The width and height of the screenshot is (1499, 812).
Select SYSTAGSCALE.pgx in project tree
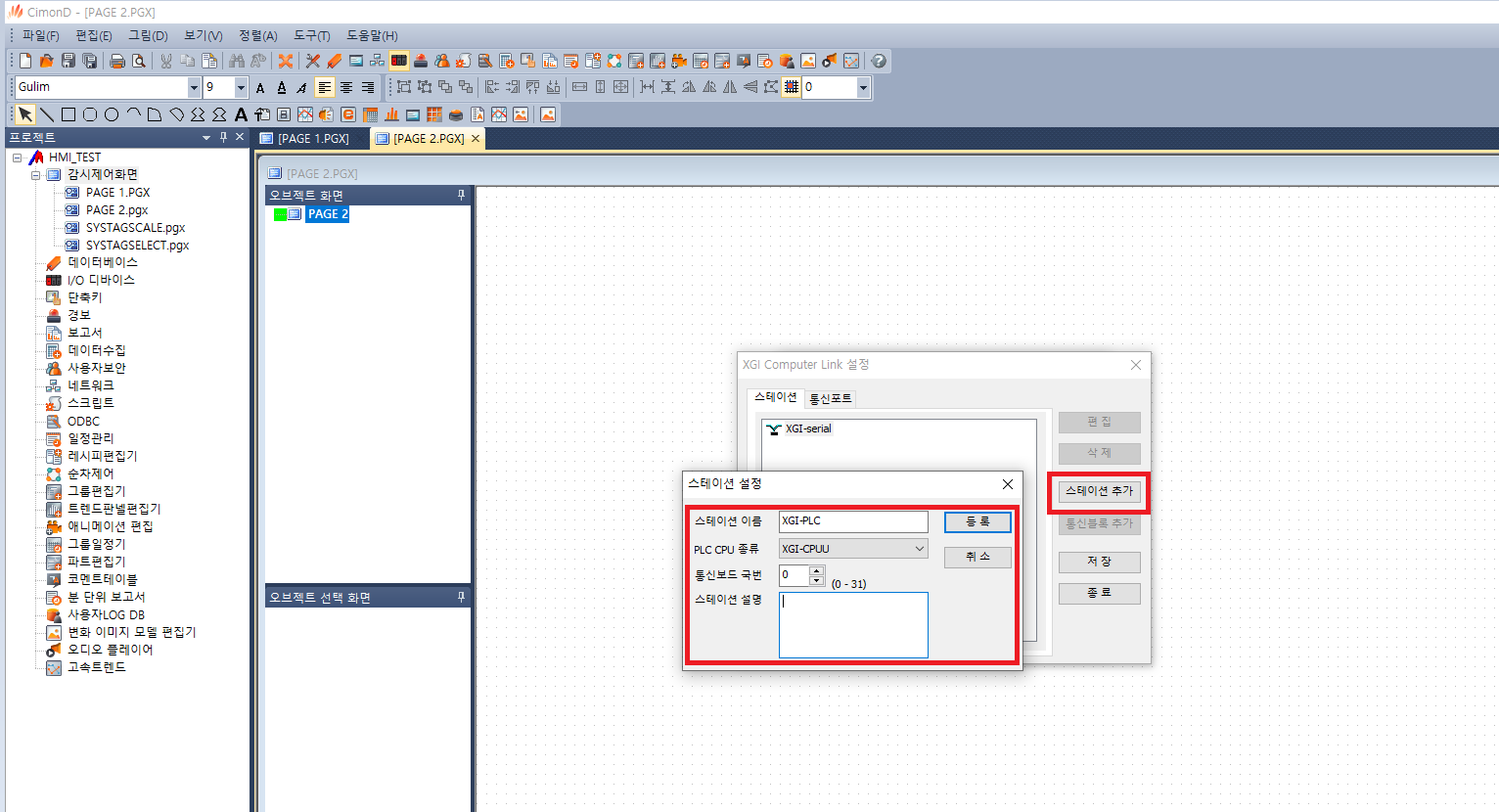click(135, 228)
